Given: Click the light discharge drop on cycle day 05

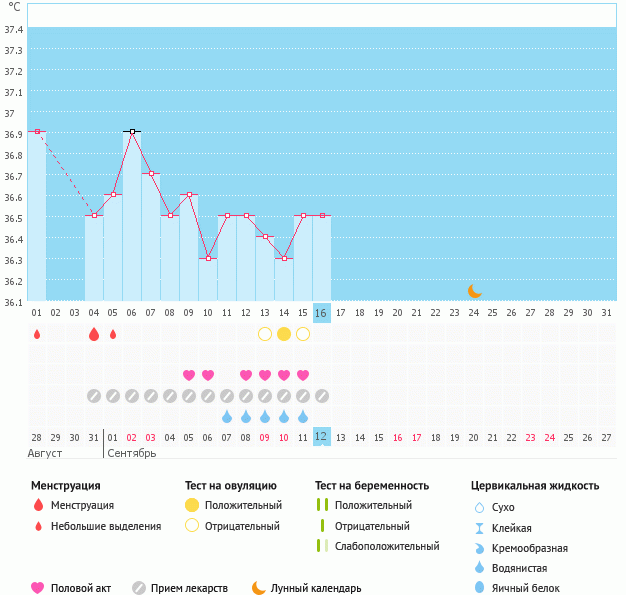Looking at the screenshot, I should coord(113,334).
